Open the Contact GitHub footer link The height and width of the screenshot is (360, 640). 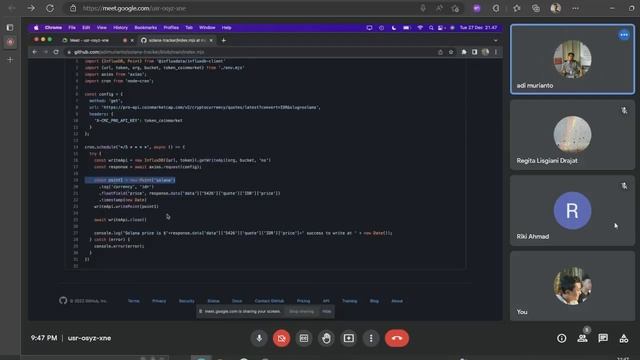[x=269, y=301]
